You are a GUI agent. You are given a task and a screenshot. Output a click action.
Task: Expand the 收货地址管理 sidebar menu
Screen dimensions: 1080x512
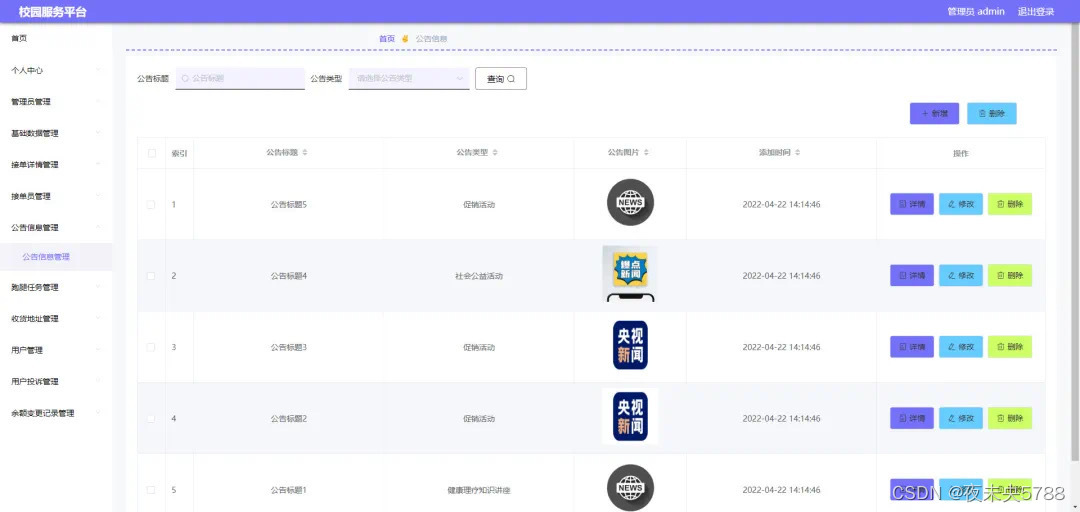point(56,318)
